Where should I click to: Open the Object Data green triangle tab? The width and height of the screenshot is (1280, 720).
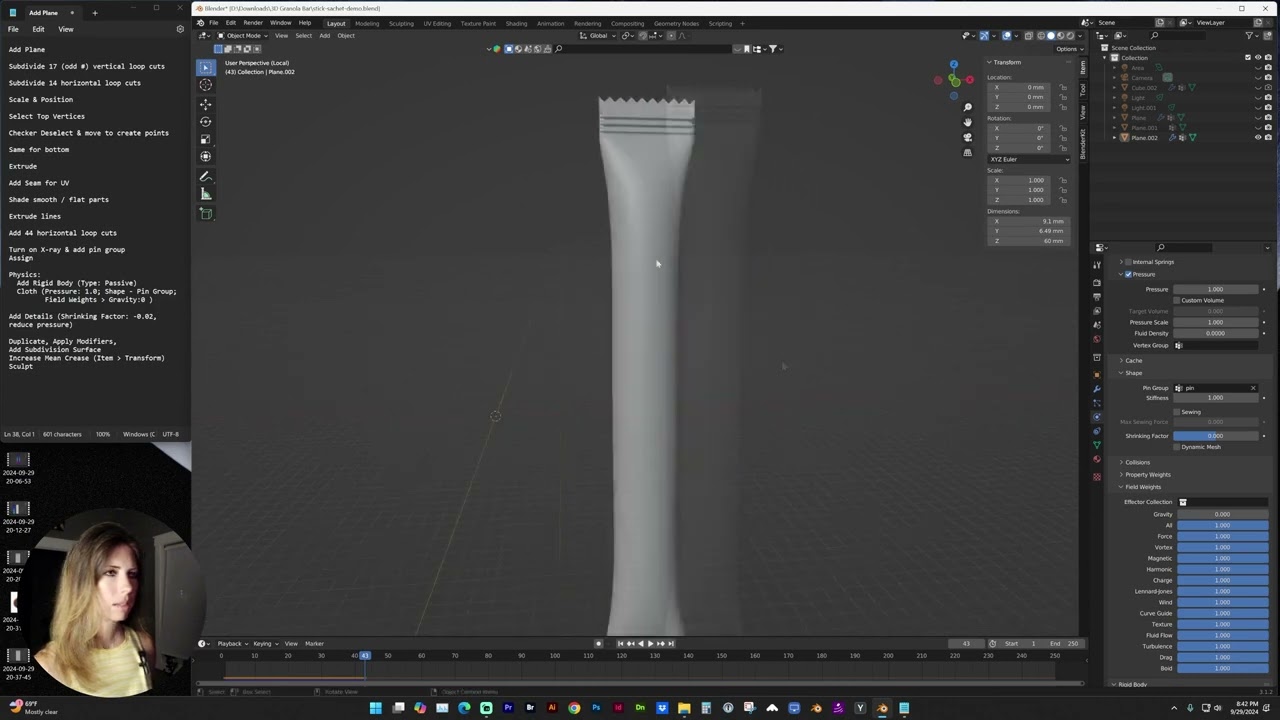pos(1097,445)
